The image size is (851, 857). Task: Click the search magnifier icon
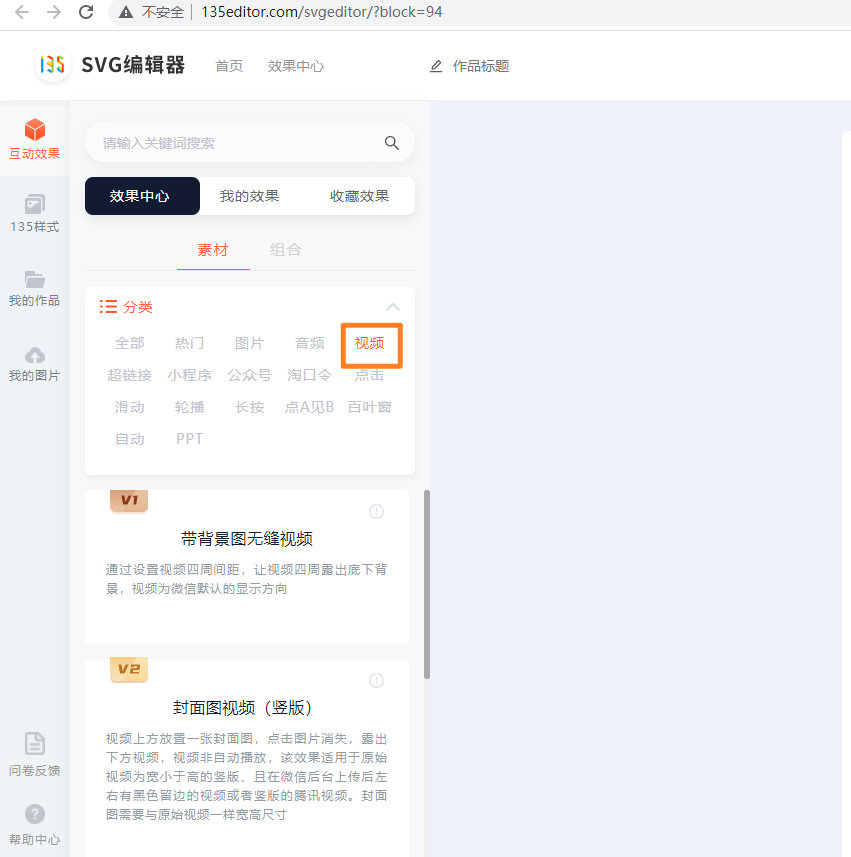click(x=392, y=143)
